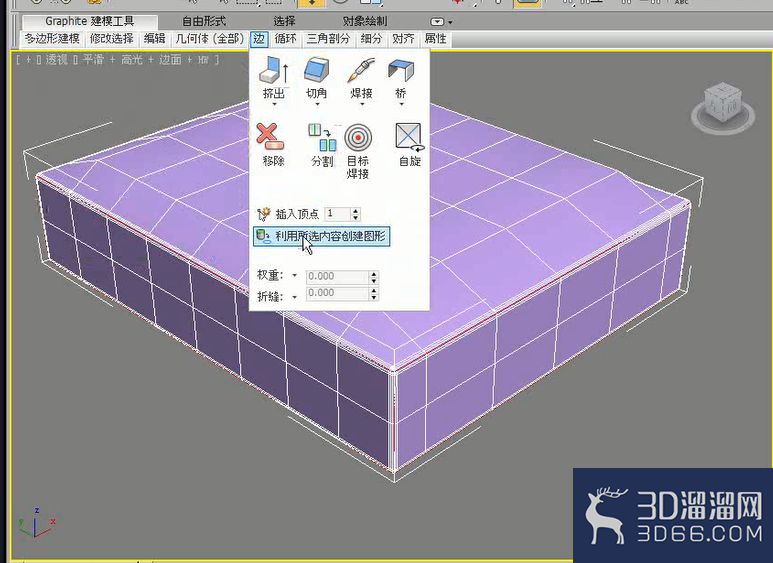Switch to the 选择 ribbon tab
This screenshot has width=773, height=563.
[x=284, y=21]
